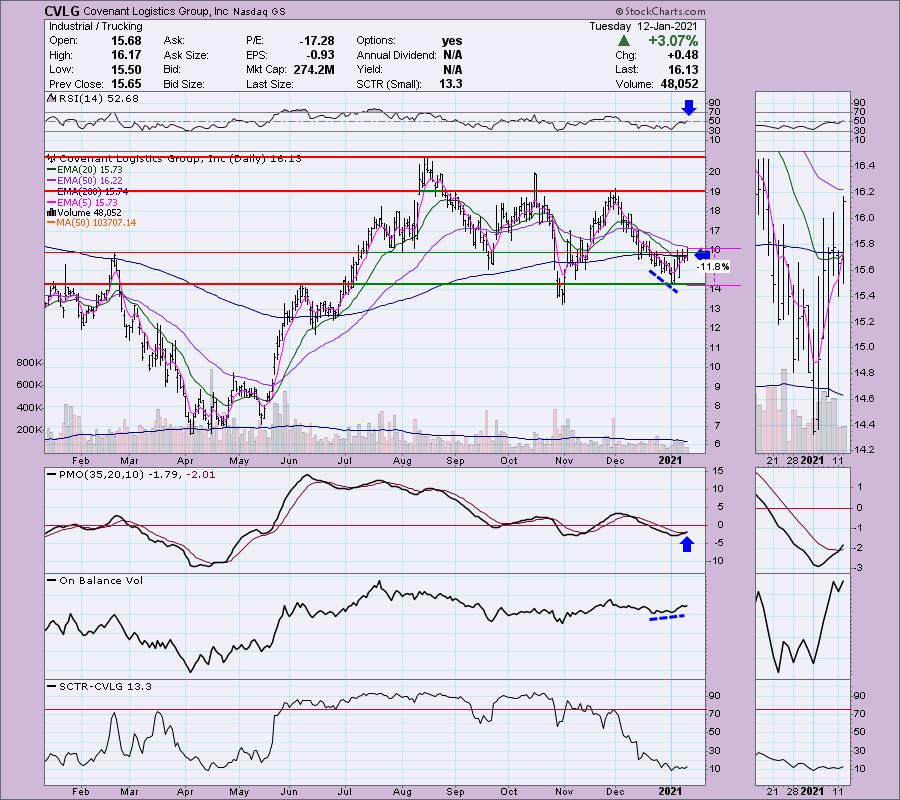Click the -11.8% annotation label

tap(713, 267)
